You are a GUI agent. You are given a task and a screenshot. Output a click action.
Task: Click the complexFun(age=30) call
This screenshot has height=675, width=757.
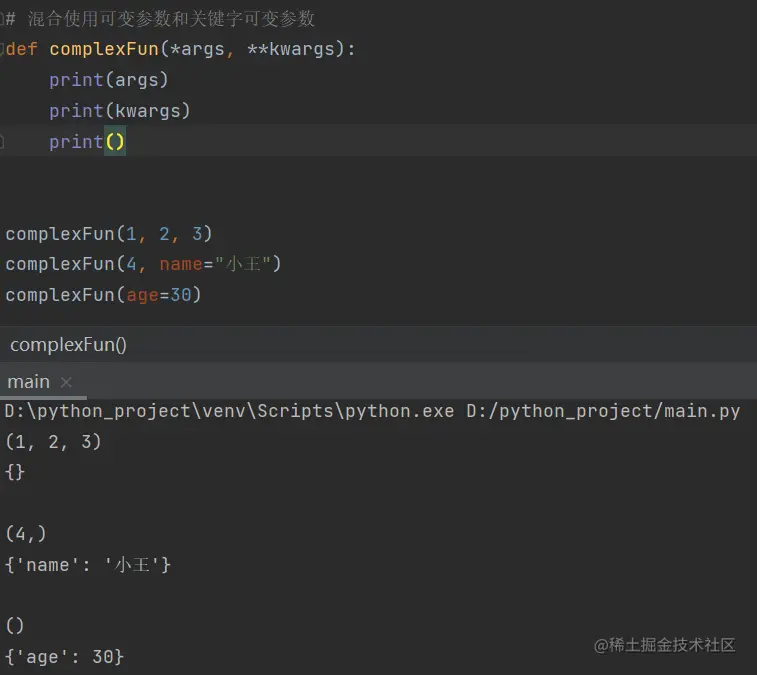pos(103,295)
